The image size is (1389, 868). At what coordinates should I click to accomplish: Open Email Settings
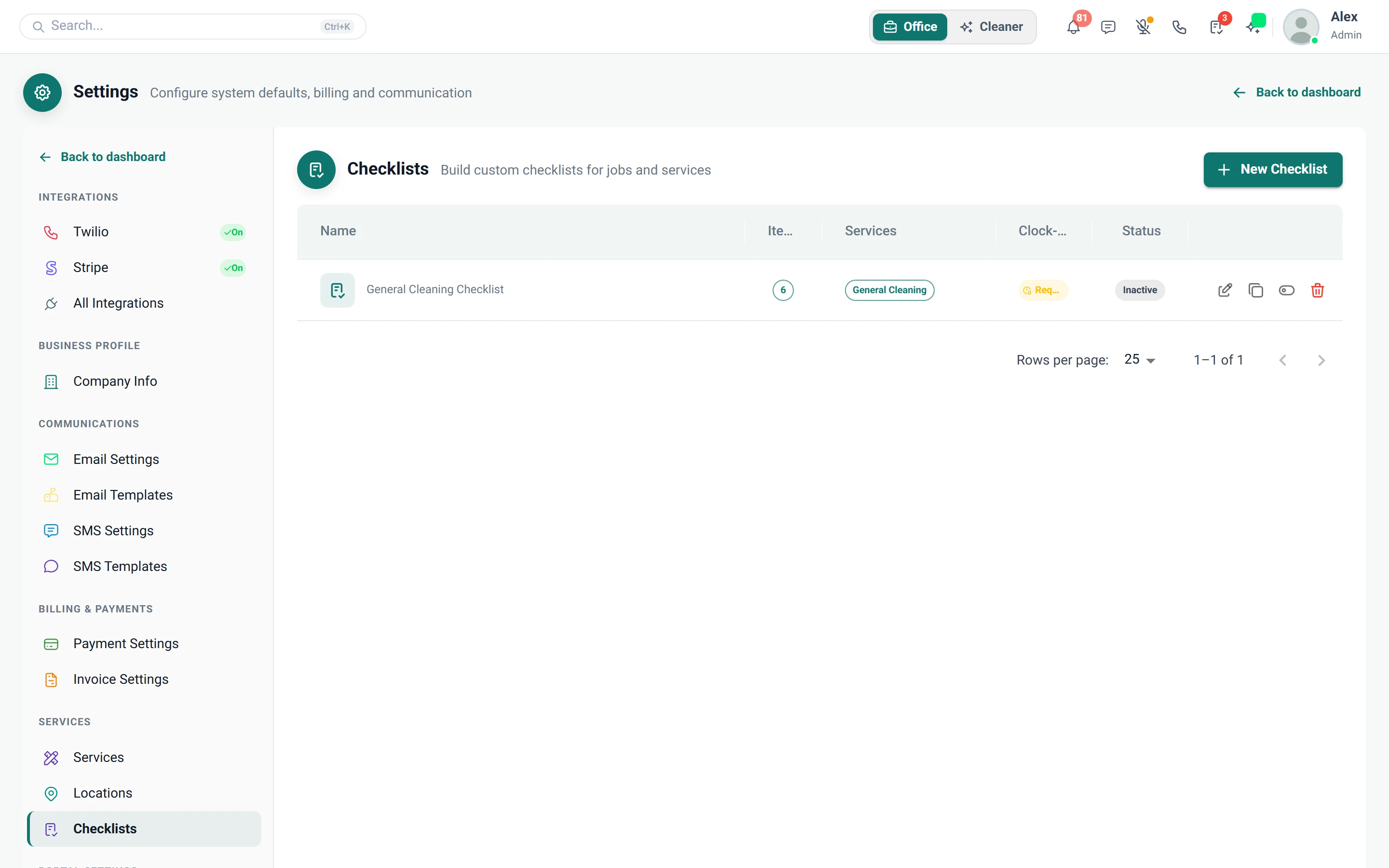144,459
